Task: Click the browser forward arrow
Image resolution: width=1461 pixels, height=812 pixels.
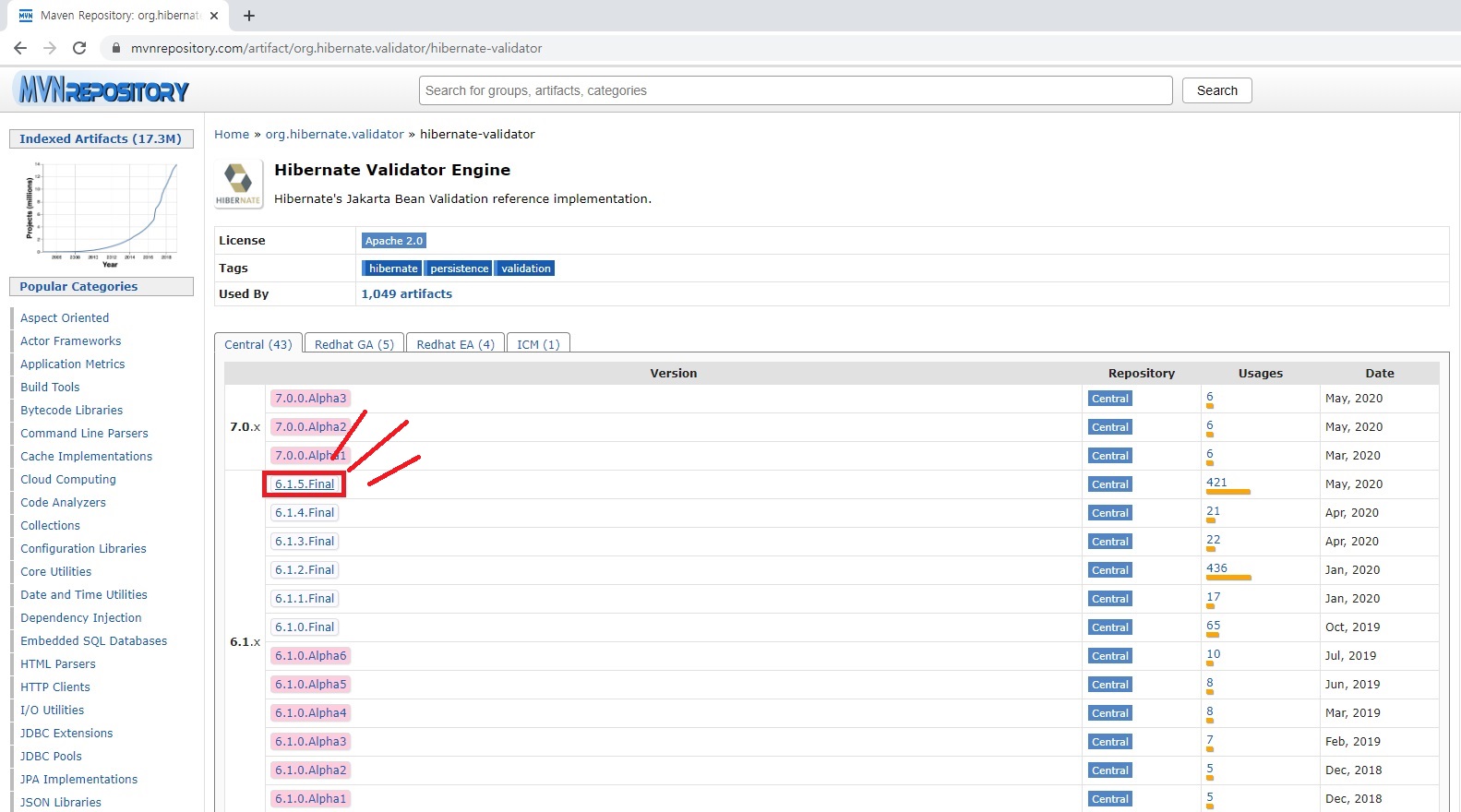Action: tap(50, 48)
